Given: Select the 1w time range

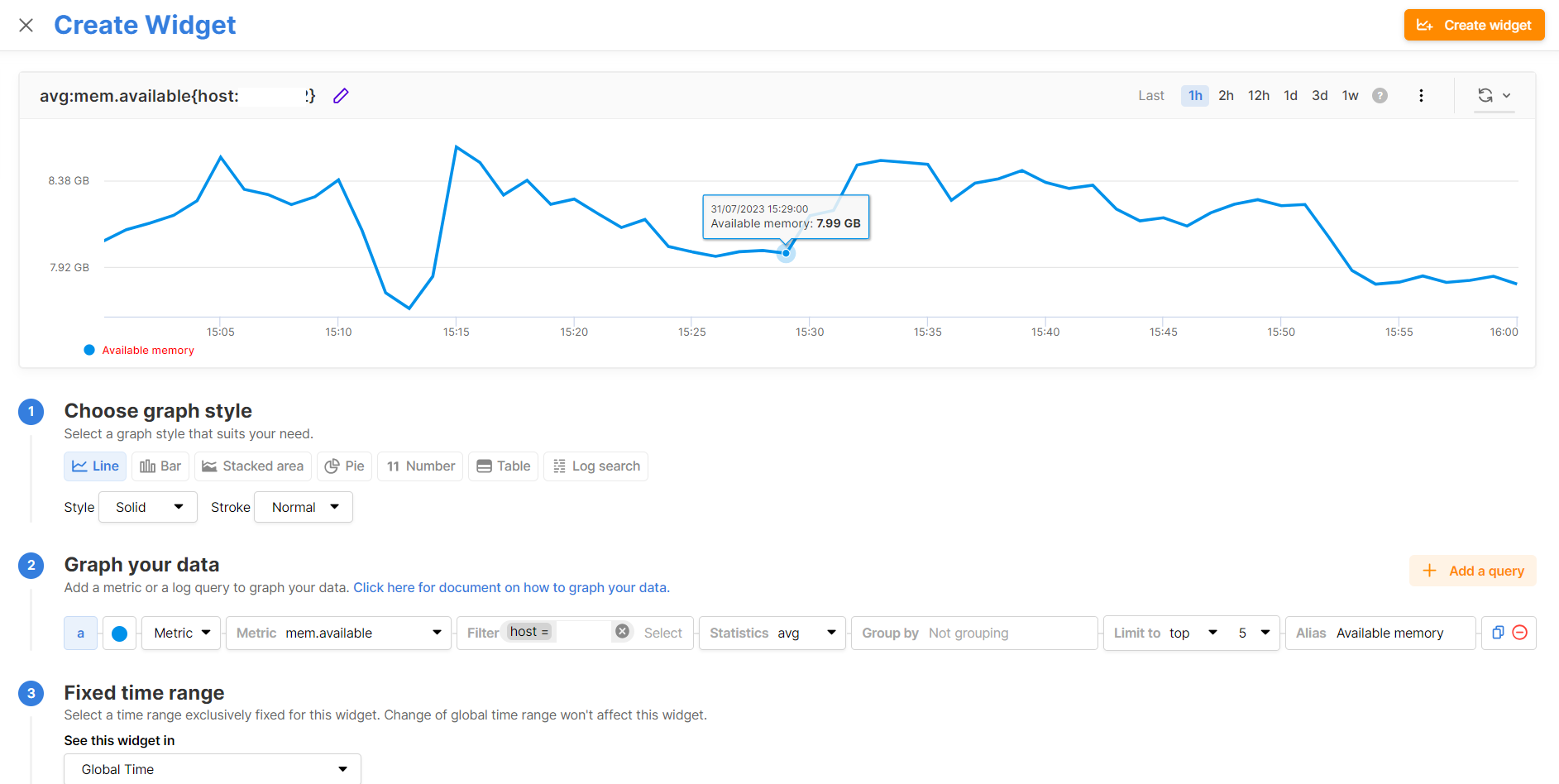Looking at the screenshot, I should (x=1350, y=96).
